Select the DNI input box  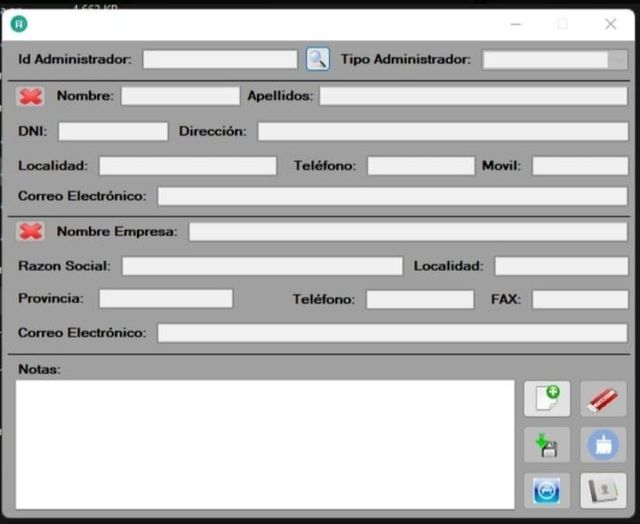click(x=113, y=131)
